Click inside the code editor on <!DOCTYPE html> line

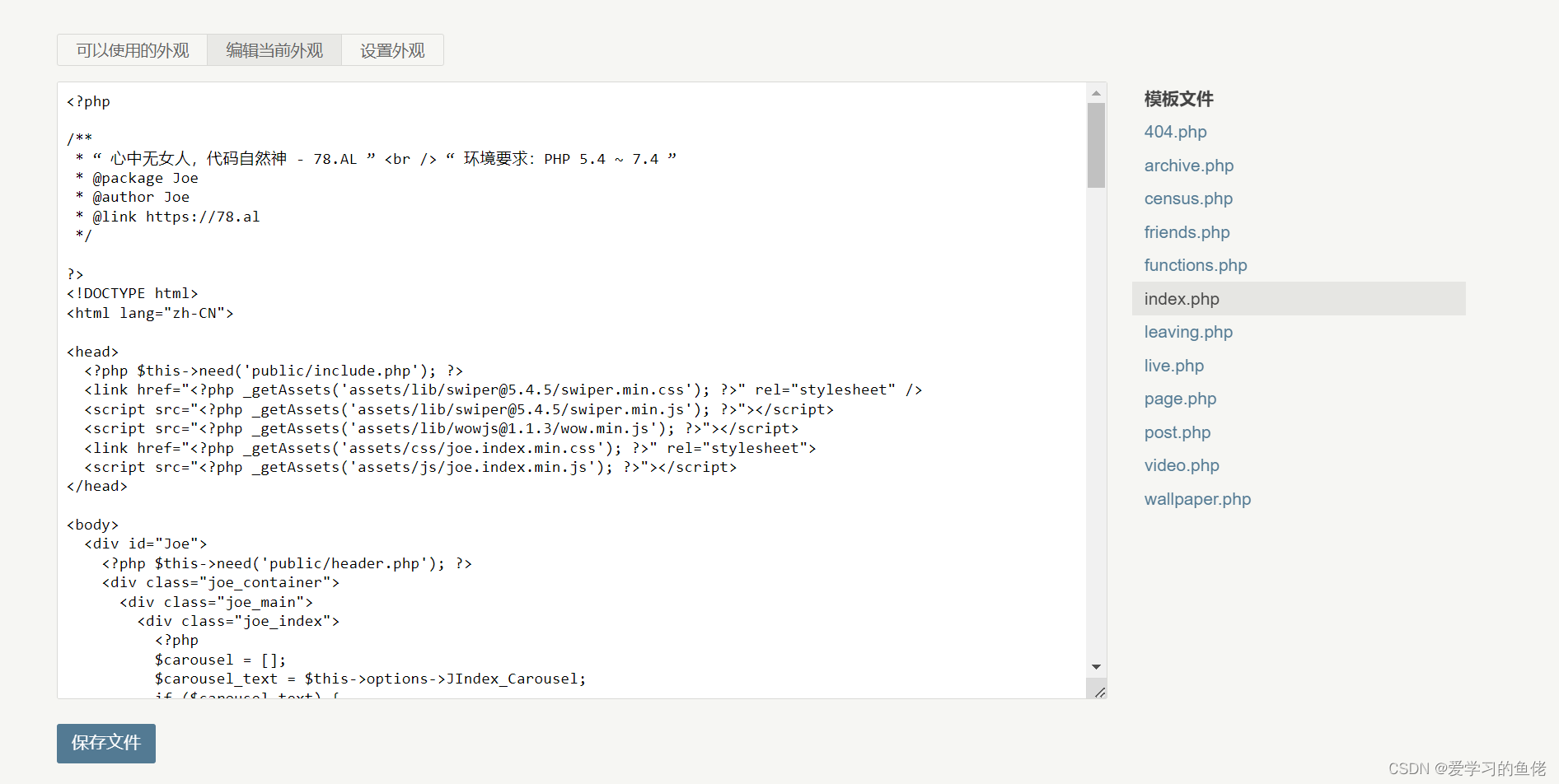[133, 293]
